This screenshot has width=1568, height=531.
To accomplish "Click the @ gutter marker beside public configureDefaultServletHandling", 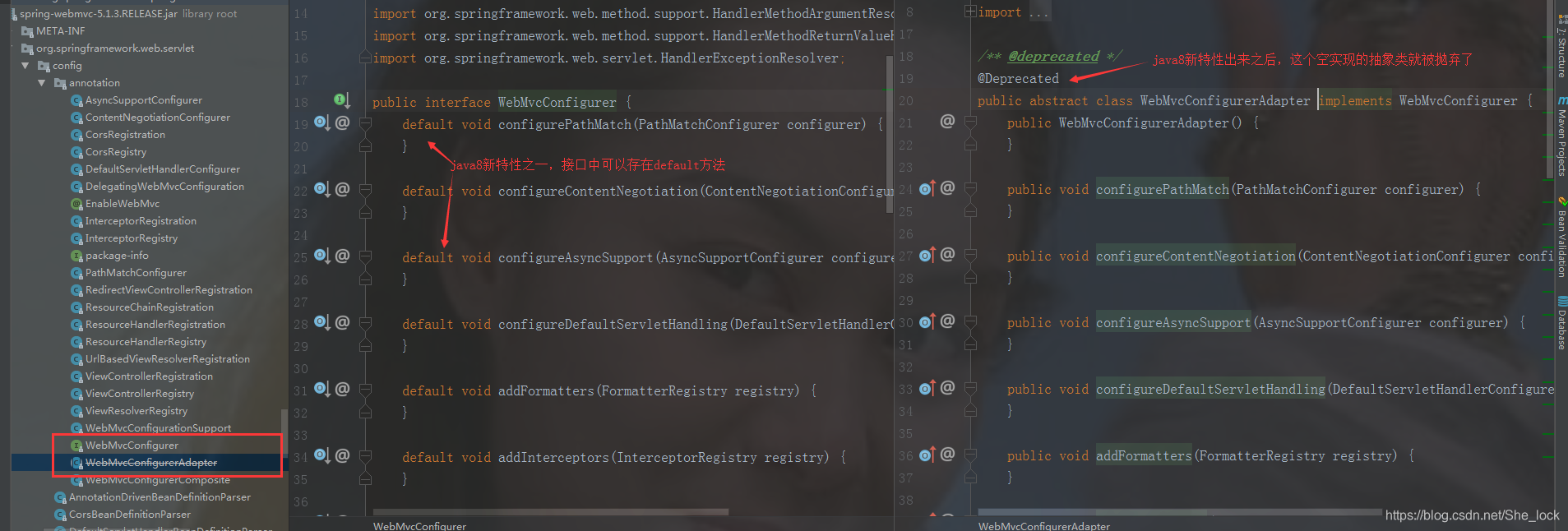I will [947, 388].
